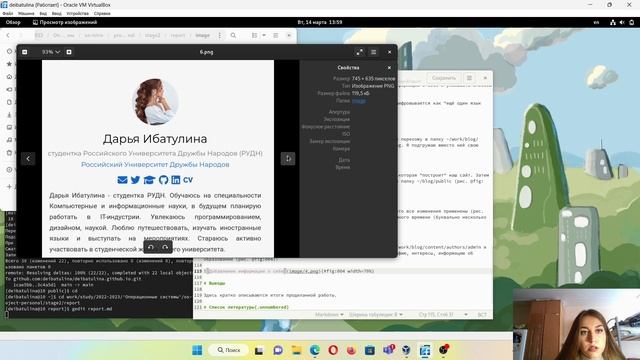Open the Markdown language dropdown in gedit

329,315
